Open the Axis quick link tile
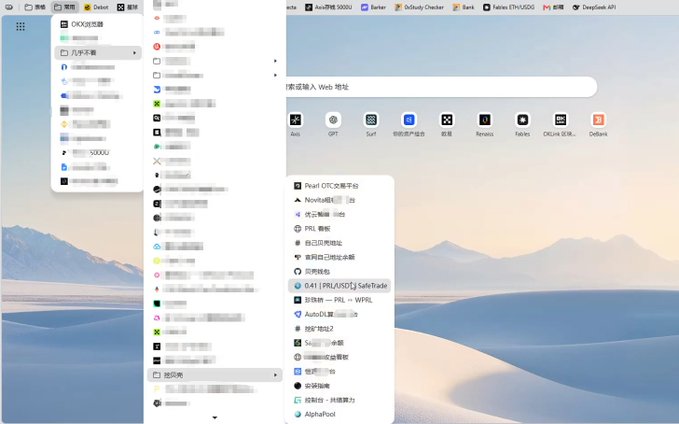 tap(295, 120)
